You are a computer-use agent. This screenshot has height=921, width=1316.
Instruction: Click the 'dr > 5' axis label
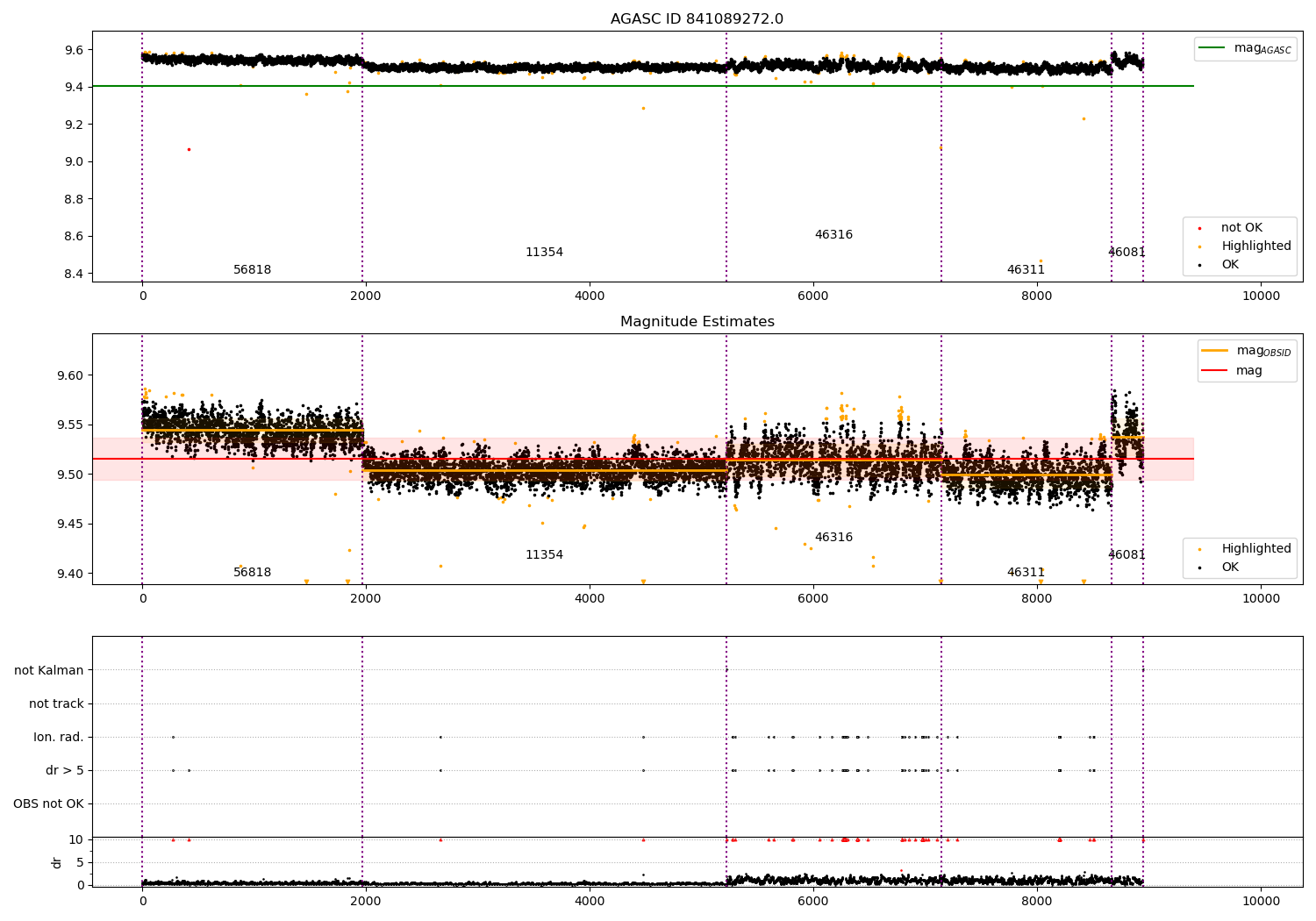[65, 770]
